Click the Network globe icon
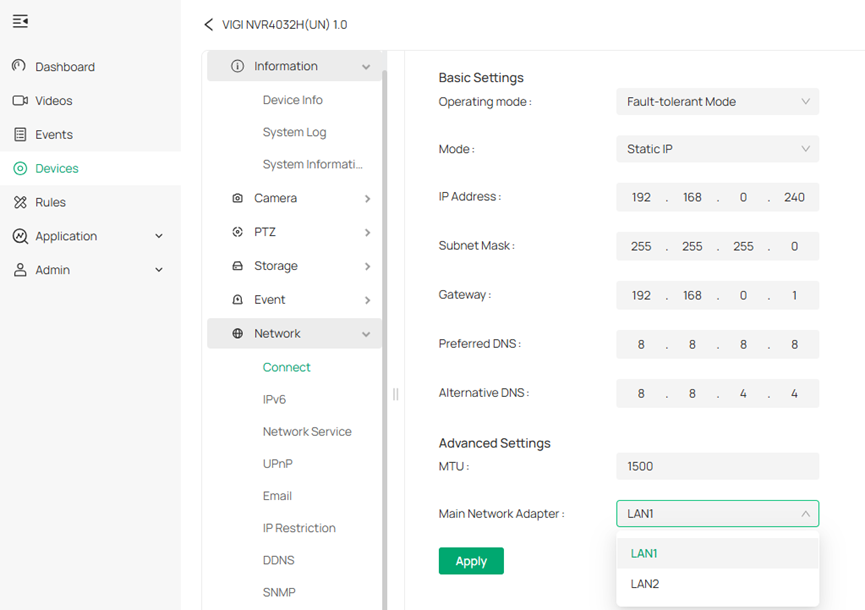Screen dimensions: 865x610 234,333
